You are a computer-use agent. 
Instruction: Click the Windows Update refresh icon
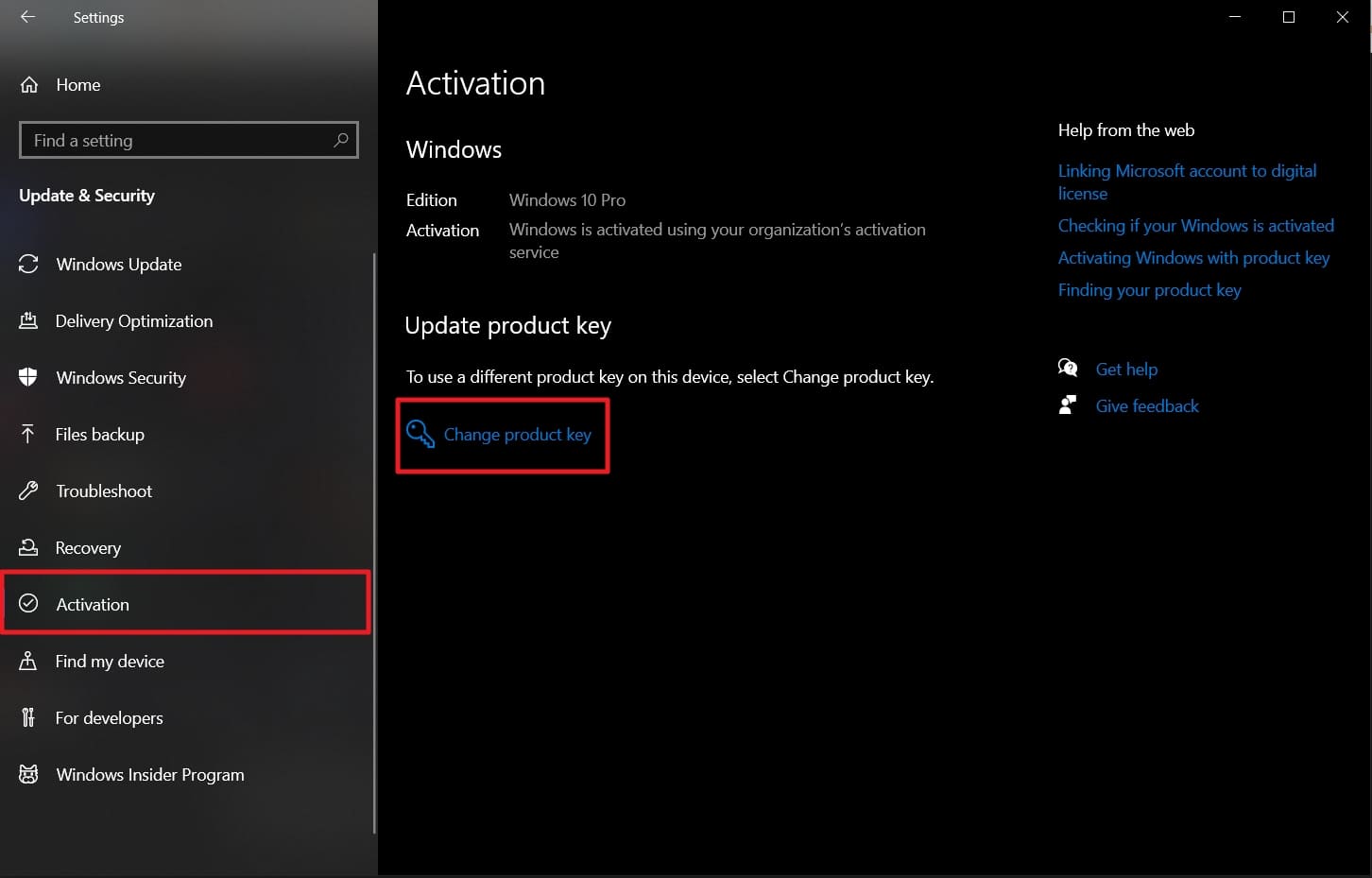point(28,264)
